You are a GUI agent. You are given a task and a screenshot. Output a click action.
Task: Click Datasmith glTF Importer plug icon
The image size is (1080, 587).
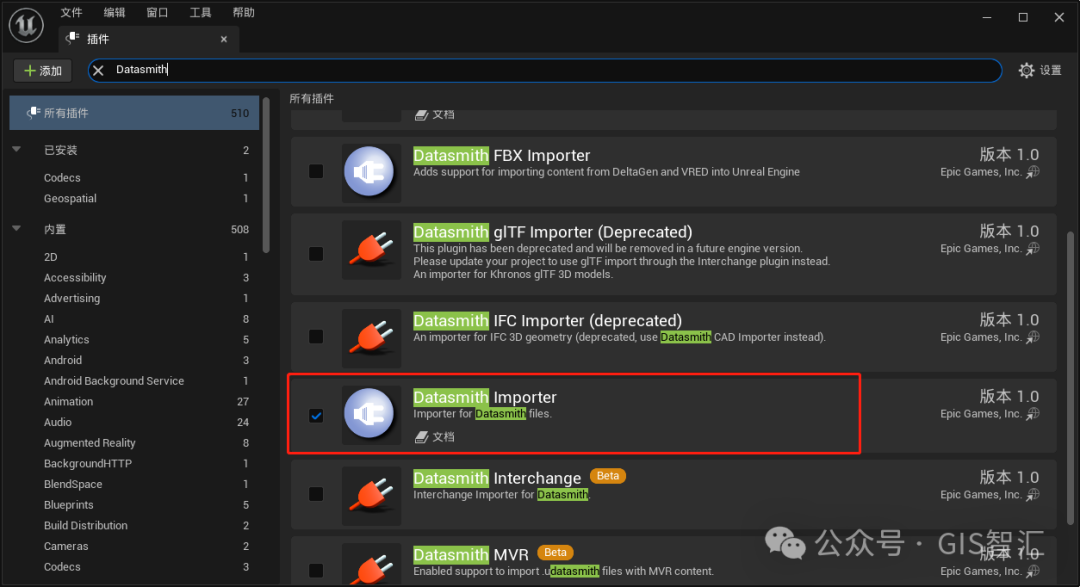click(x=371, y=249)
